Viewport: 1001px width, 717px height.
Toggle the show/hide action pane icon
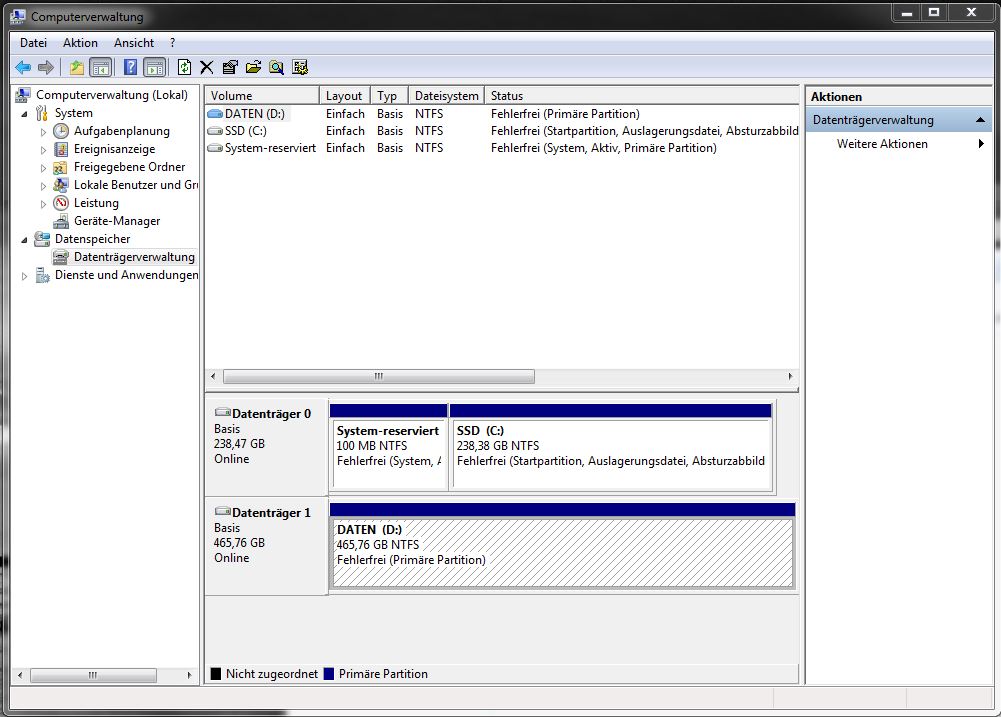pyautogui.click(x=154, y=67)
